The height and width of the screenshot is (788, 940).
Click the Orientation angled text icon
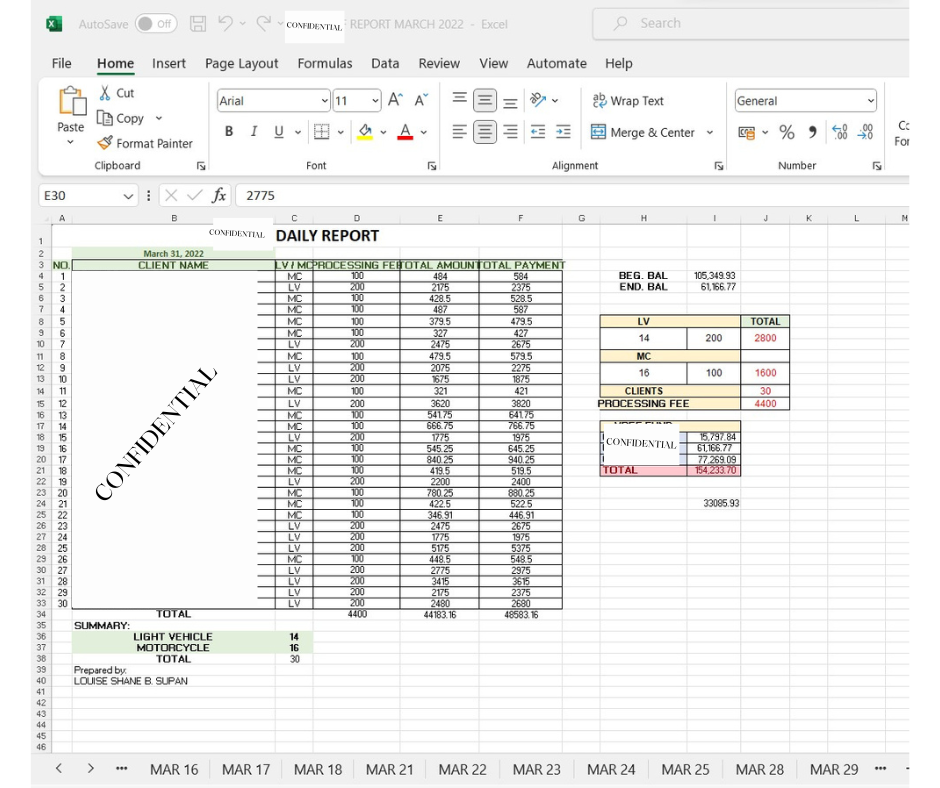coord(538,100)
